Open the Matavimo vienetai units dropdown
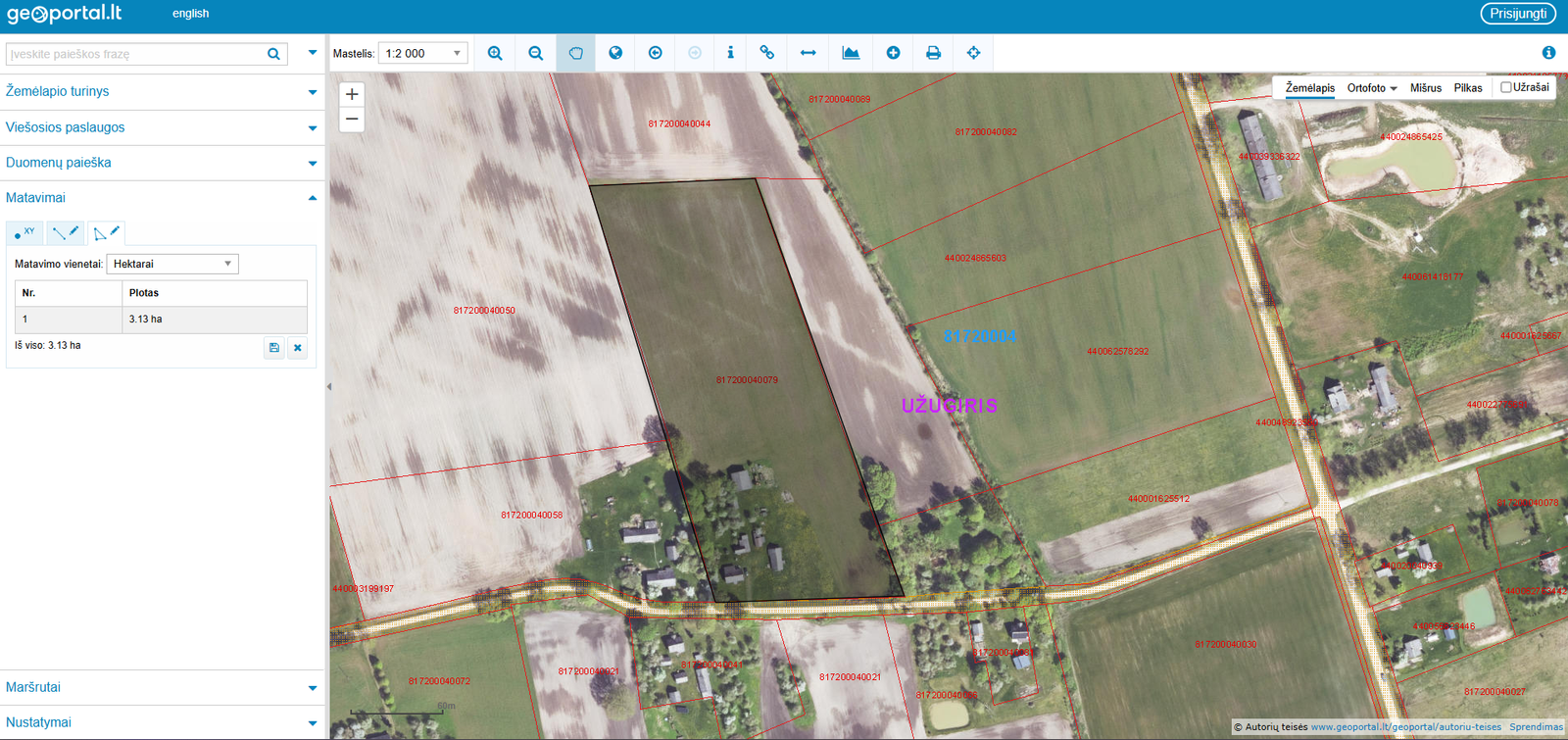The width and height of the screenshot is (1568, 740). coord(171,264)
